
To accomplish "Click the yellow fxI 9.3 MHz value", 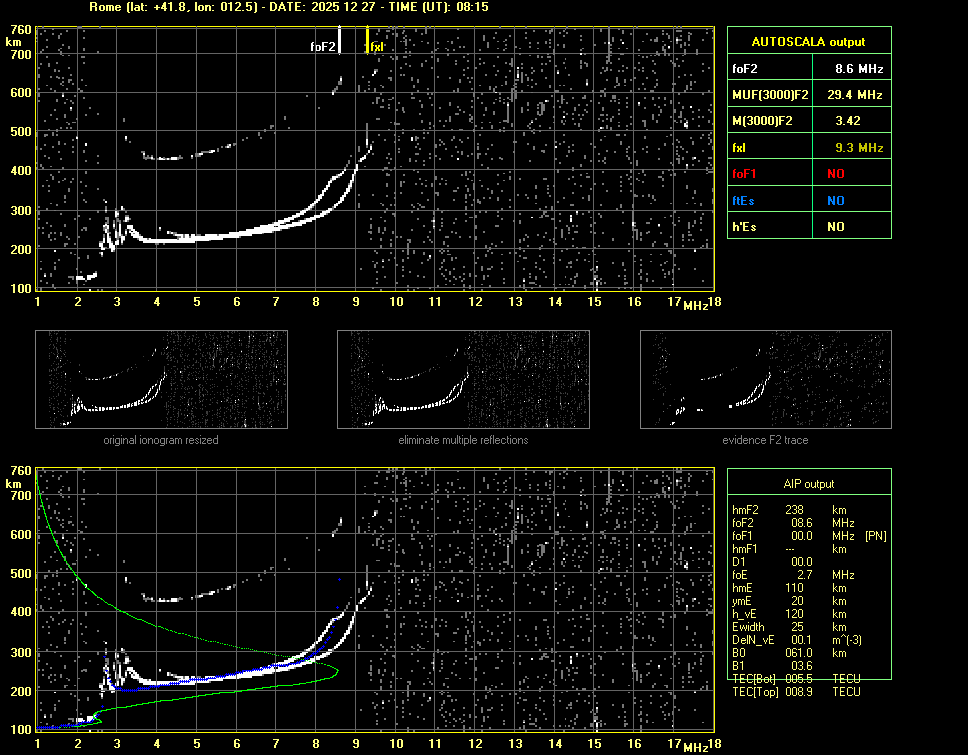I will tap(858, 148).
